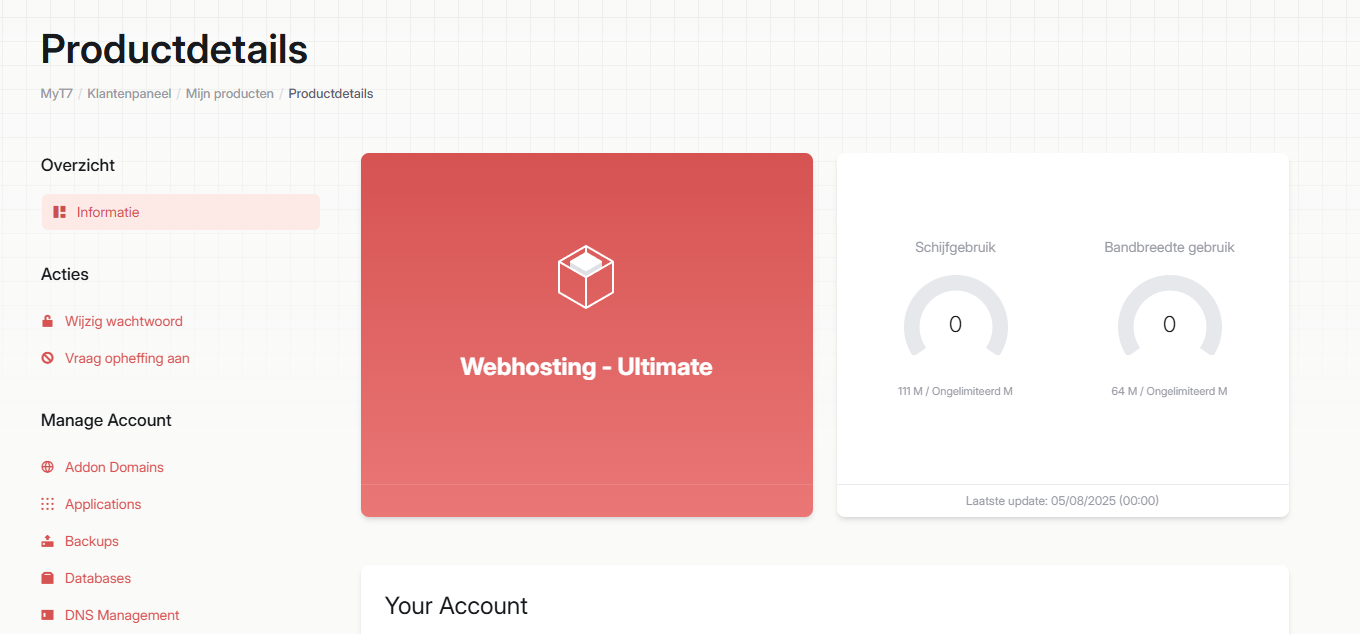Image resolution: width=1360 pixels, height=634 pixels.
Task: Click the padlock icon beside Wijzig wachtwoord
Action: click(47, 321)
